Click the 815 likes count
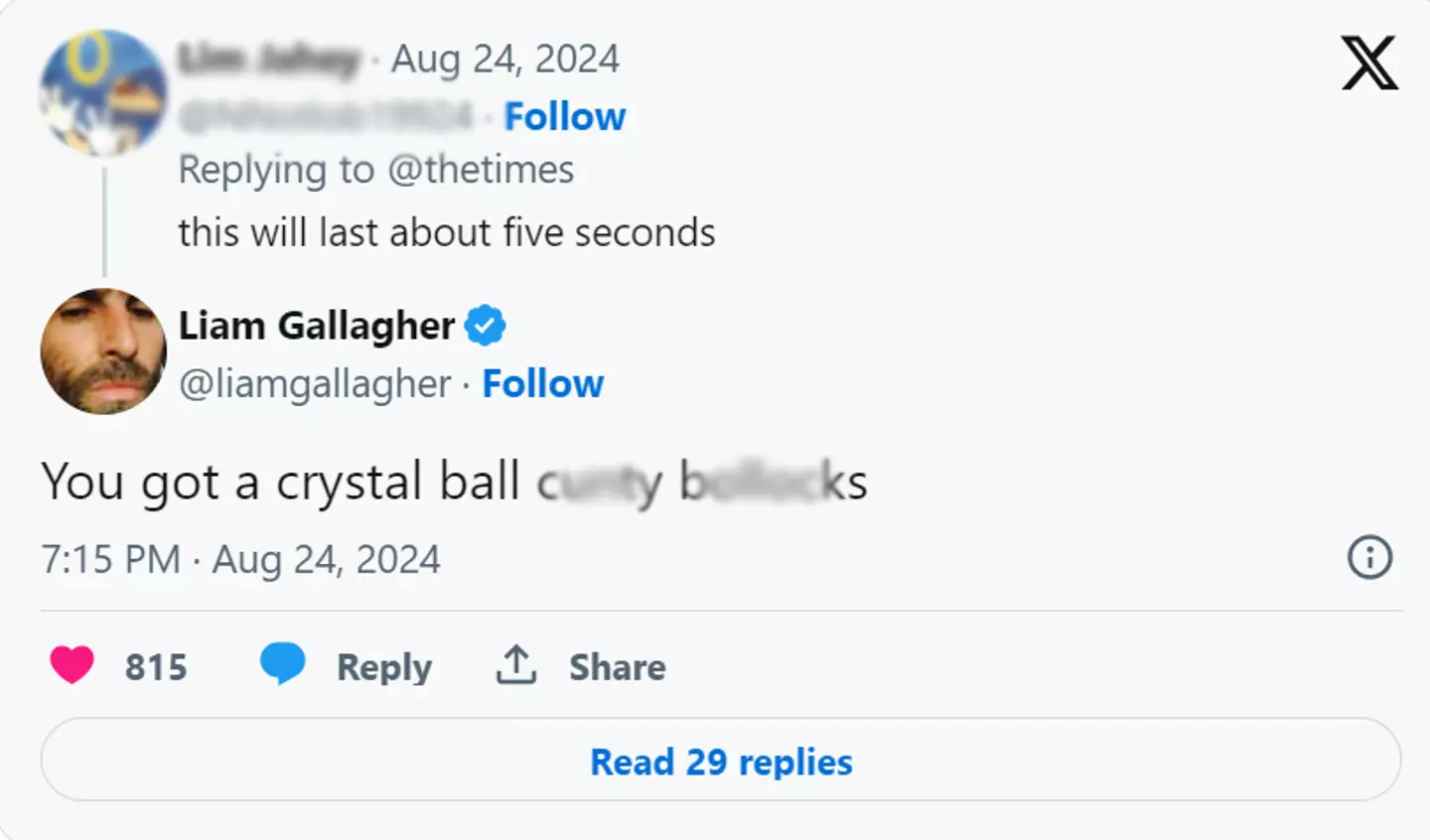The width and height of the screenshot is (1430, 840). [156, 667]
